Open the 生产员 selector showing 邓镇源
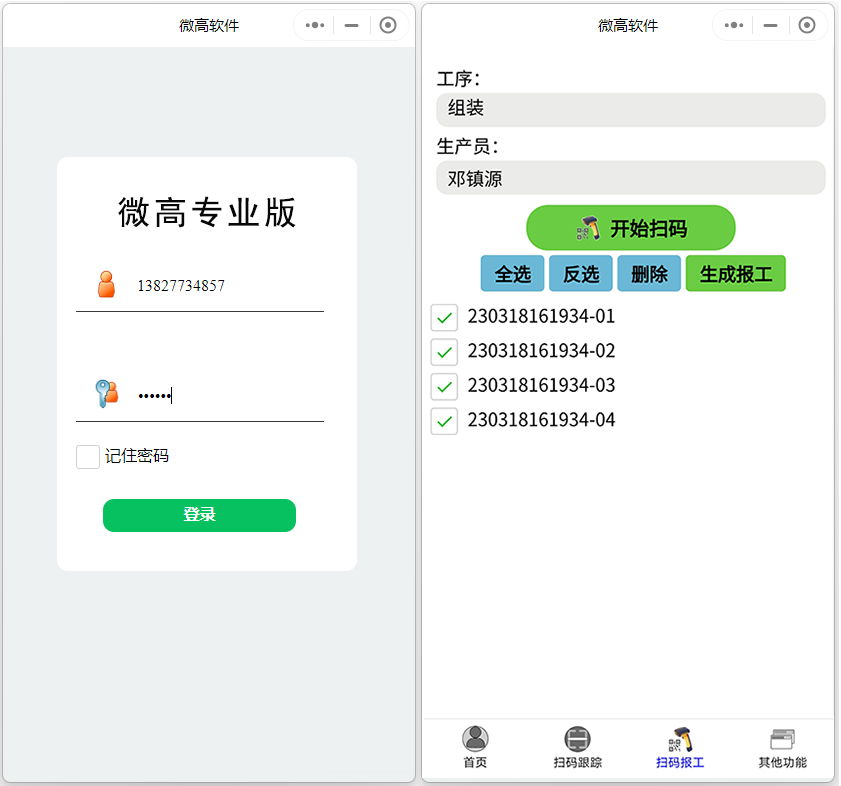 tap(630, 179)
